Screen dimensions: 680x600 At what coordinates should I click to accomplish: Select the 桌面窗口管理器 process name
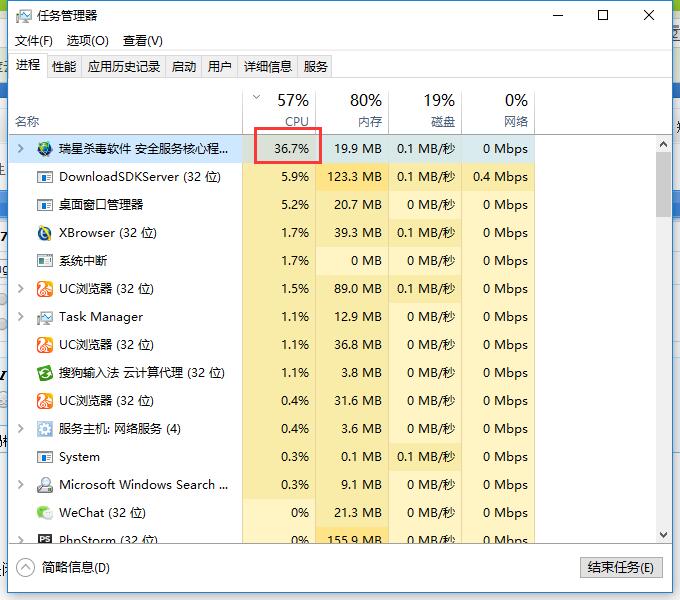pos(101,205)
